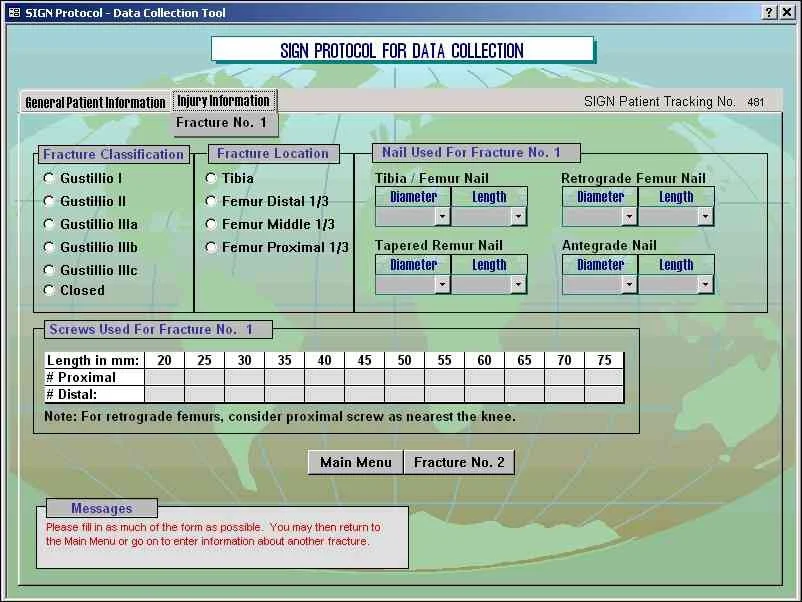This screenshot has width=802, height=602.
Task: Expand Antegrade Nail Length dropdown
Action: pyautogui.click(x=705, y=284)
